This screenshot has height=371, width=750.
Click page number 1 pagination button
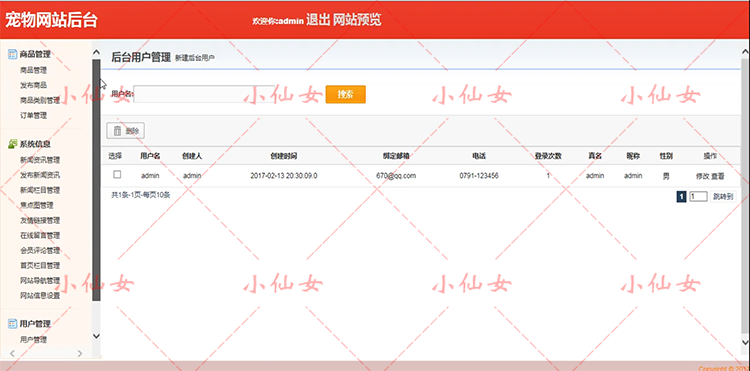681,196
